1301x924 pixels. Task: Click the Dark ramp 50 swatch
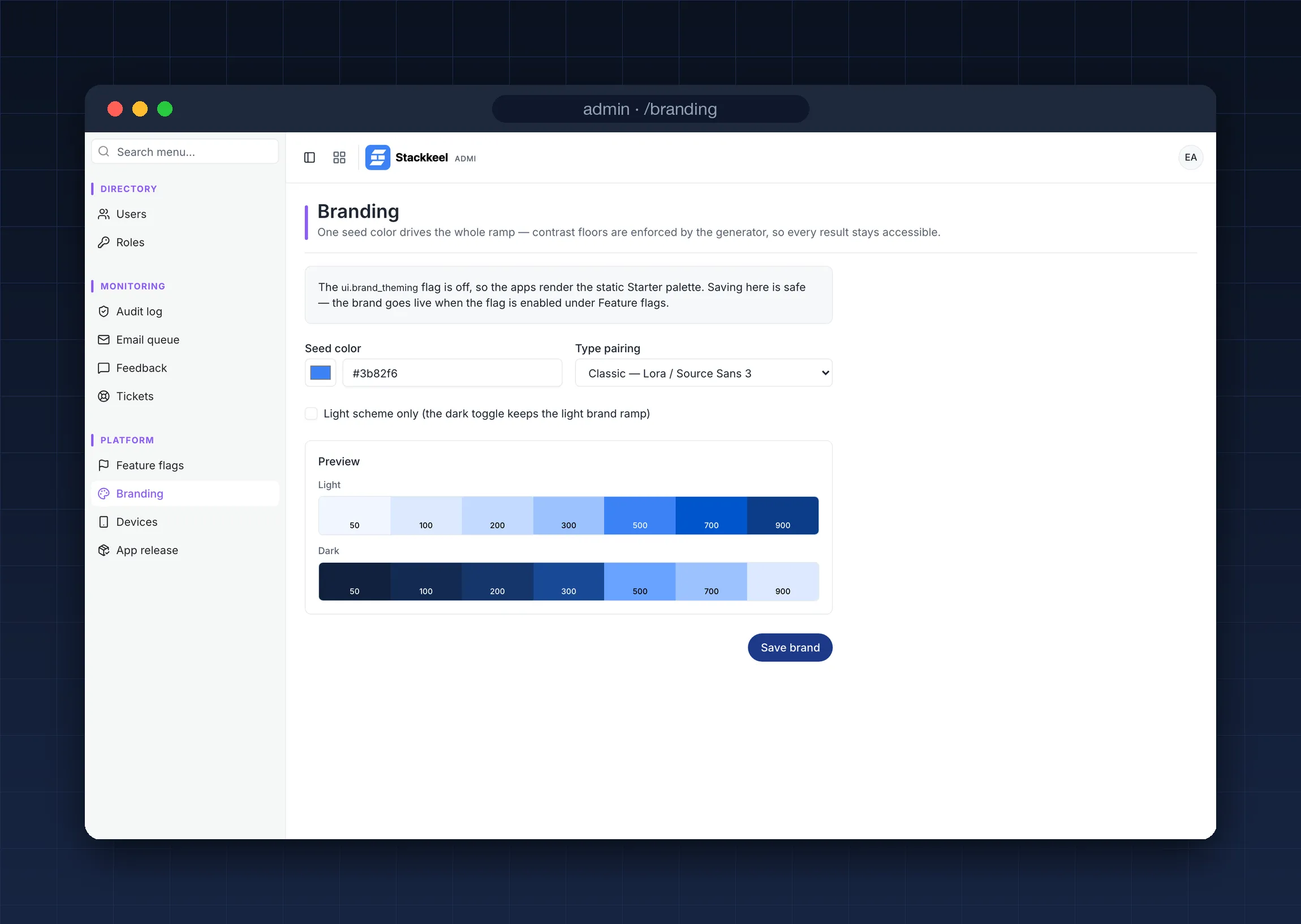pos(355,581)
